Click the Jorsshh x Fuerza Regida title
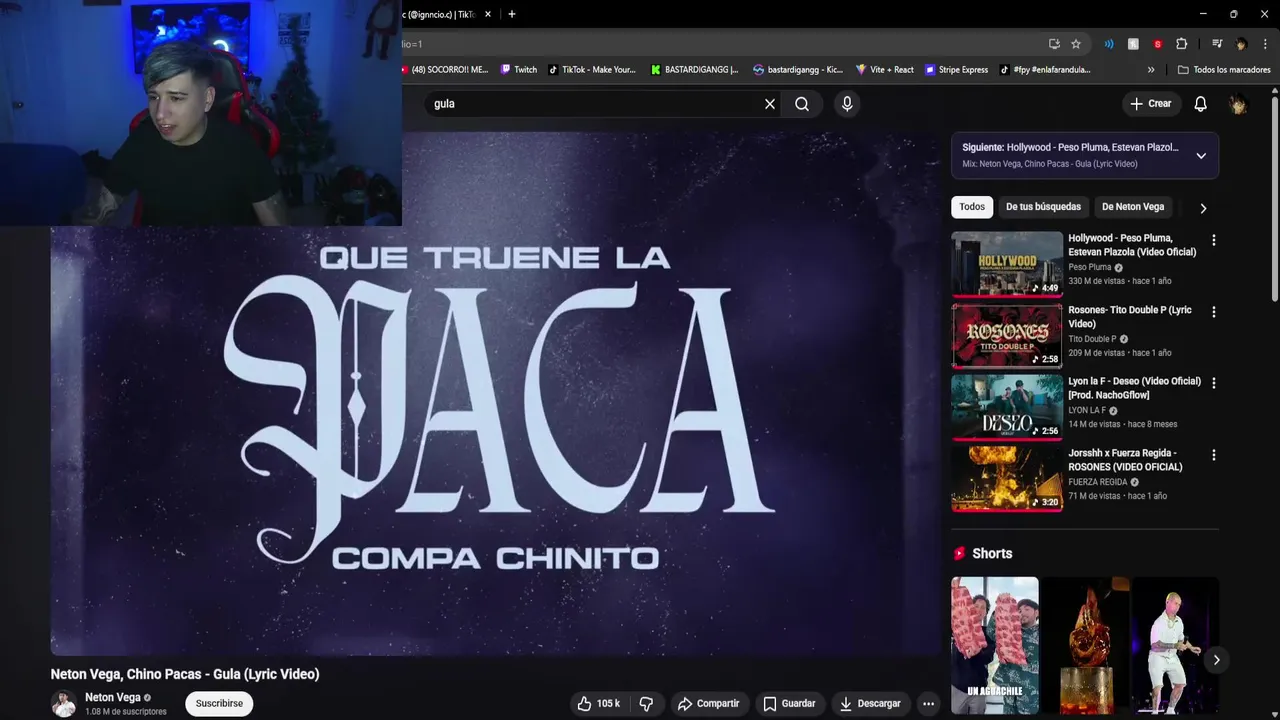The width and height of the screenshot is (1280, 720). pos(1125,460)
